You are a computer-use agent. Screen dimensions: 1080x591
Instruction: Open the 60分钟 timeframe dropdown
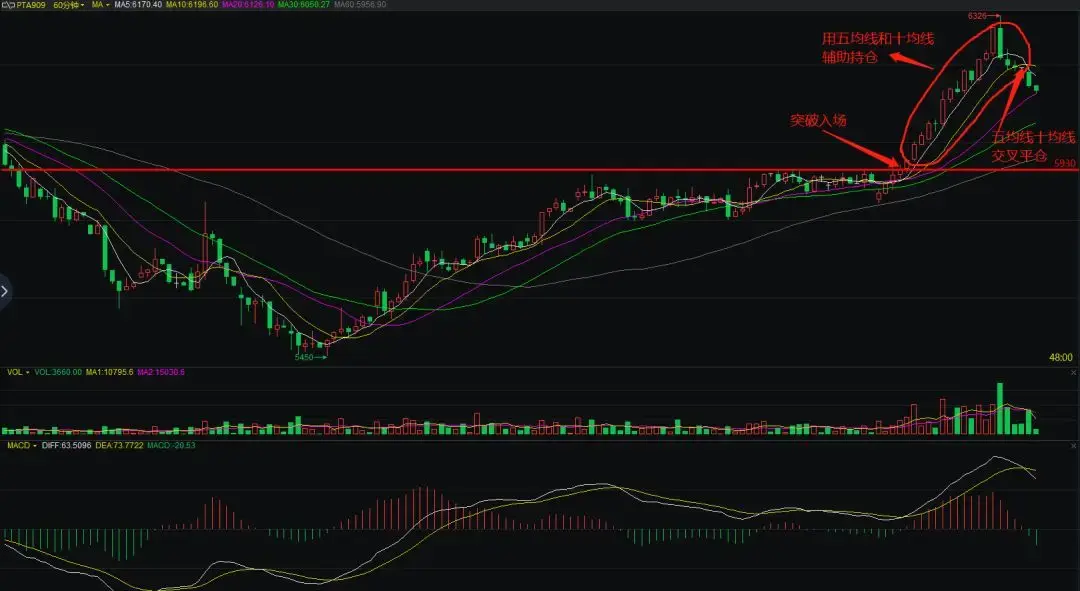point(69,5)
